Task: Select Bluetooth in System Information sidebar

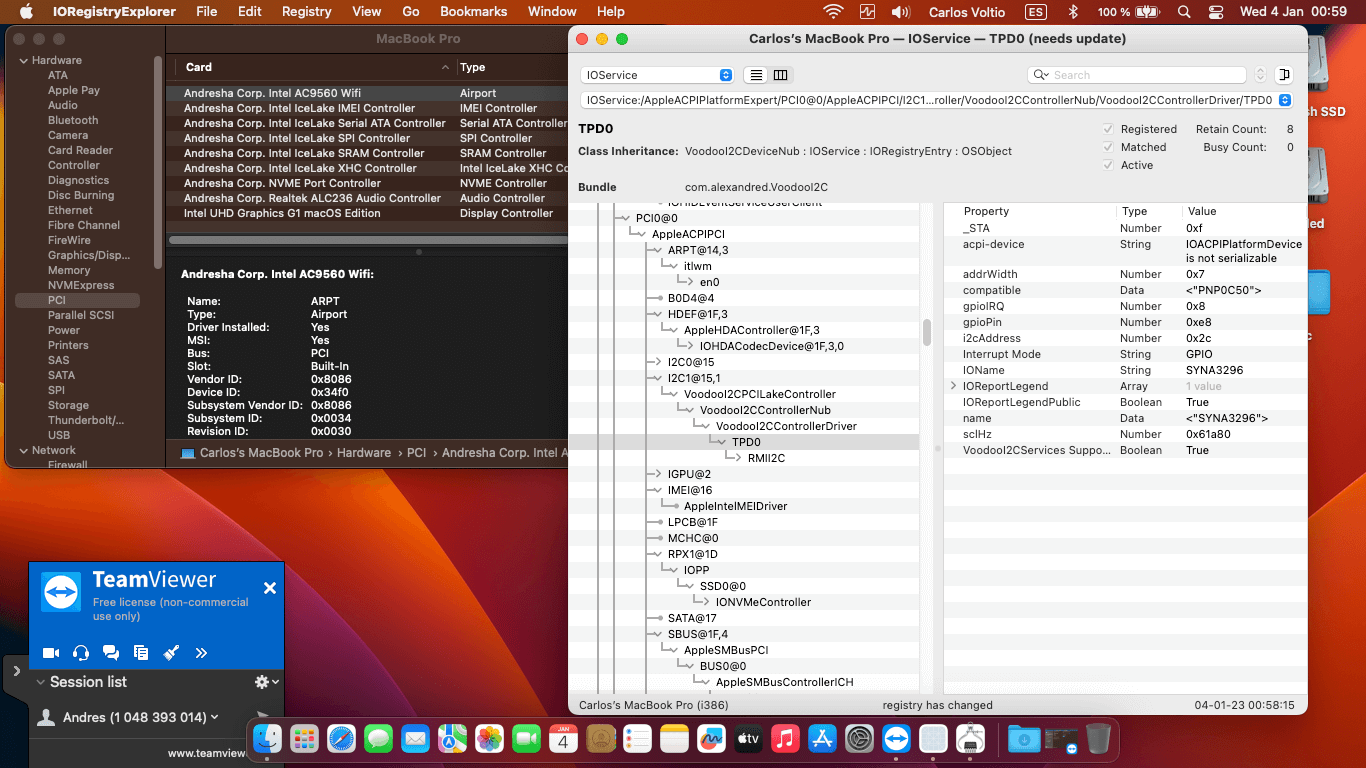Action: pos(73,120)
